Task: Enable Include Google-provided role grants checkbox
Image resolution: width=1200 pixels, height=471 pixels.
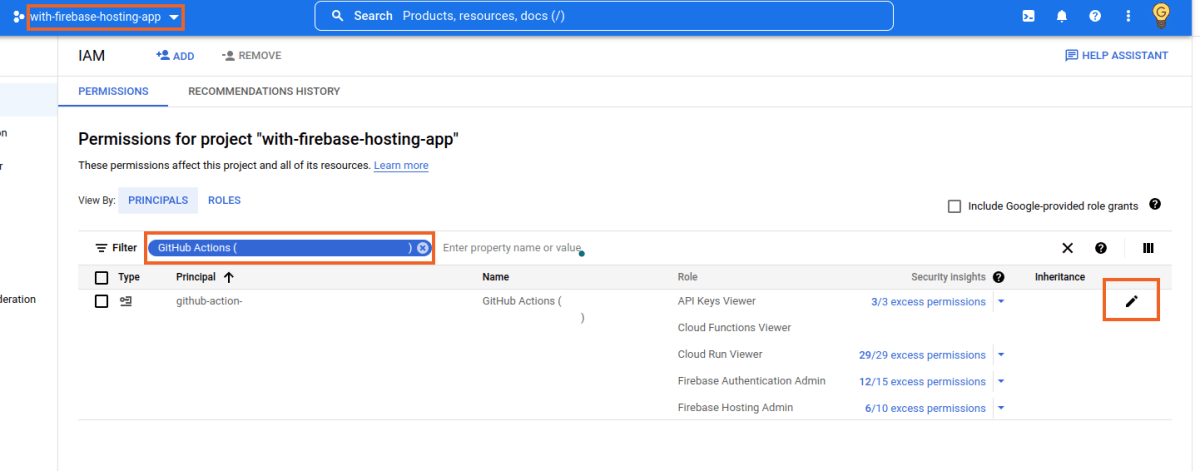Action: 954,206
